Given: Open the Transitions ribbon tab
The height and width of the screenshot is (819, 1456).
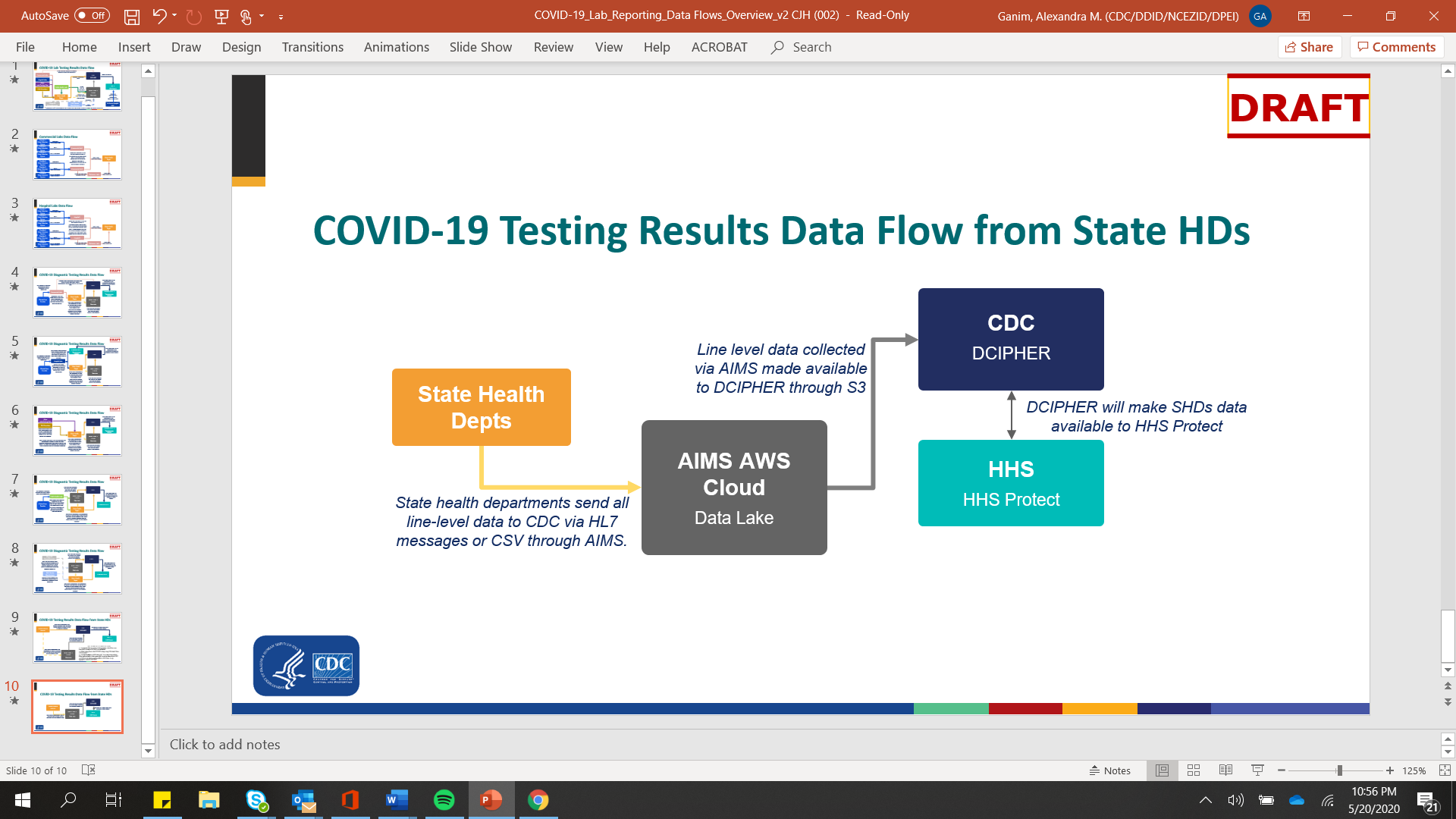Looking at the screenshot, I should click(312, 47).
